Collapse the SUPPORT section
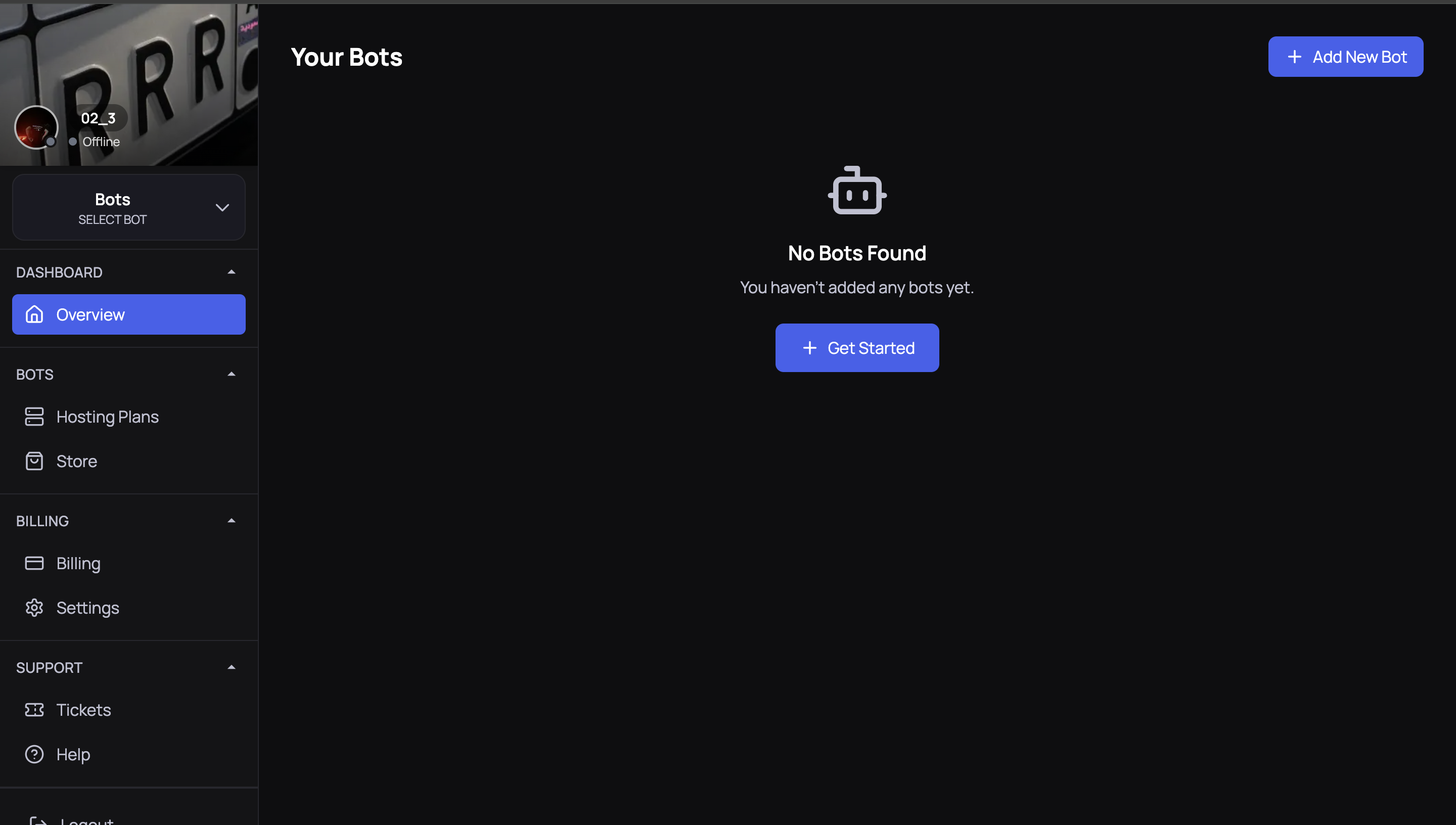This screenshot has width=1456, height=825. point(231,667)
